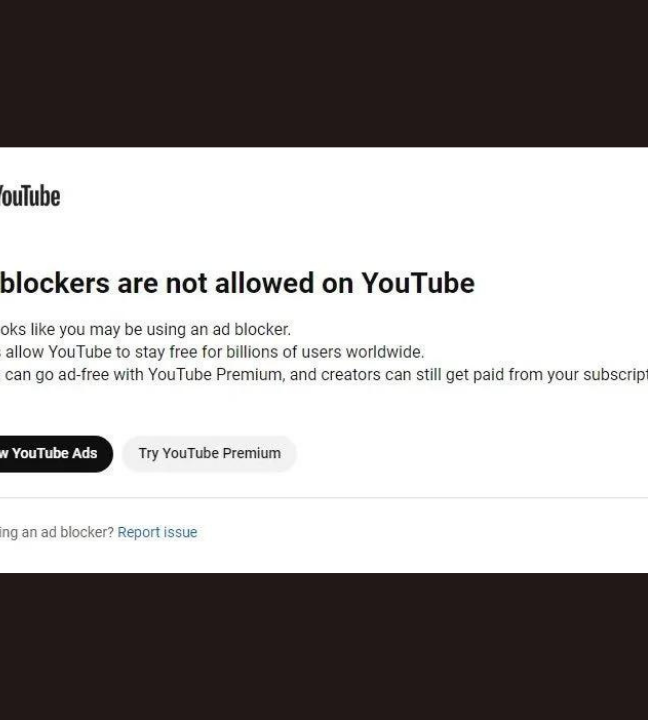Click the 'go ad-free with YouTube Premium' sentence

(x=324, y=375)
